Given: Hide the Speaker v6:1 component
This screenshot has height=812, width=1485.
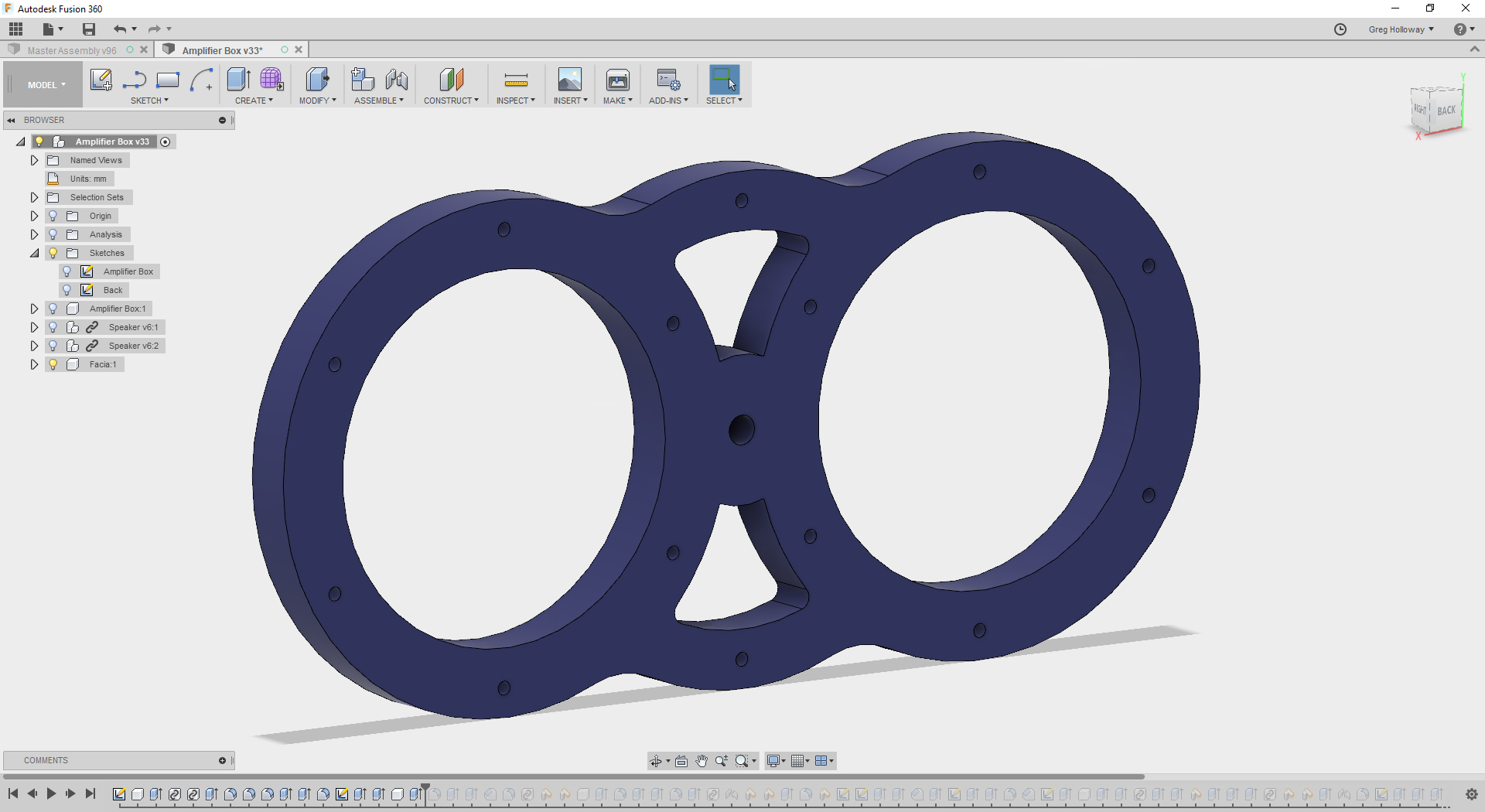Looking at the screenshot, I should (53, 326).
